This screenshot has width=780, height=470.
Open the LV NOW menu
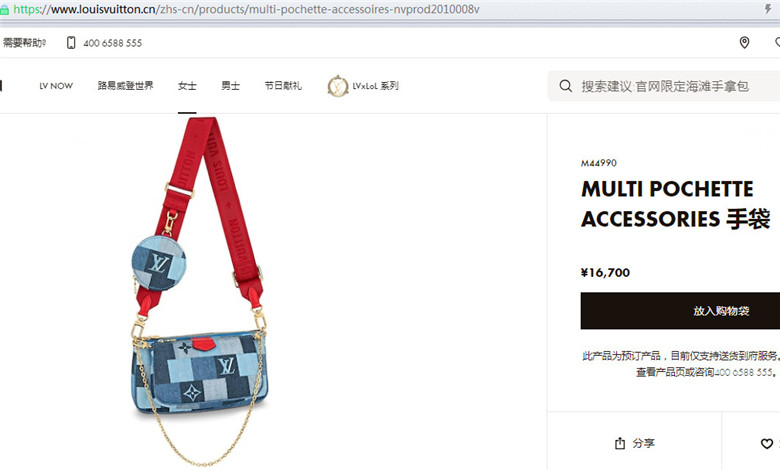coord(56,86)
